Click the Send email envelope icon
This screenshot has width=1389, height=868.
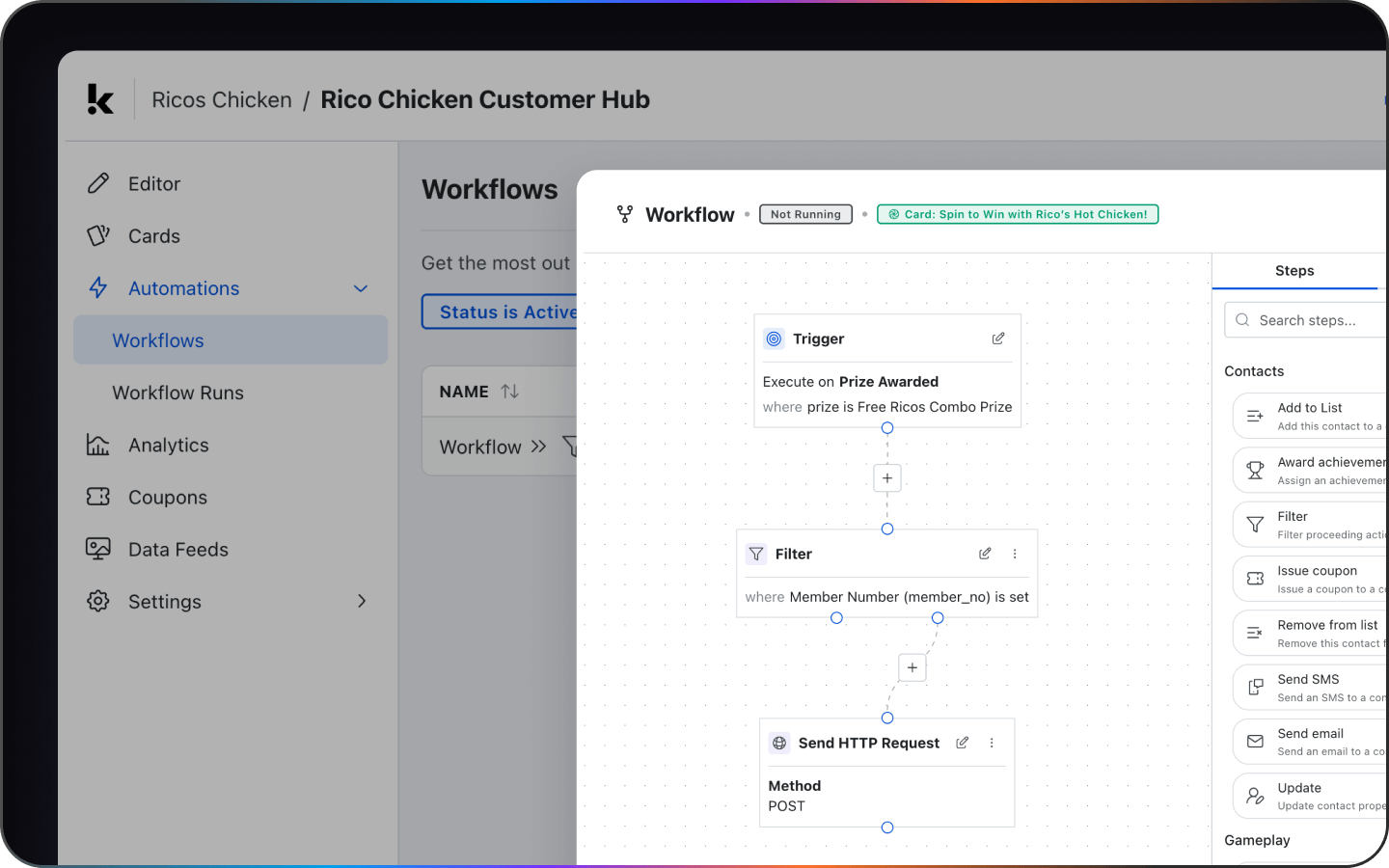click(x=1255, y=742)
